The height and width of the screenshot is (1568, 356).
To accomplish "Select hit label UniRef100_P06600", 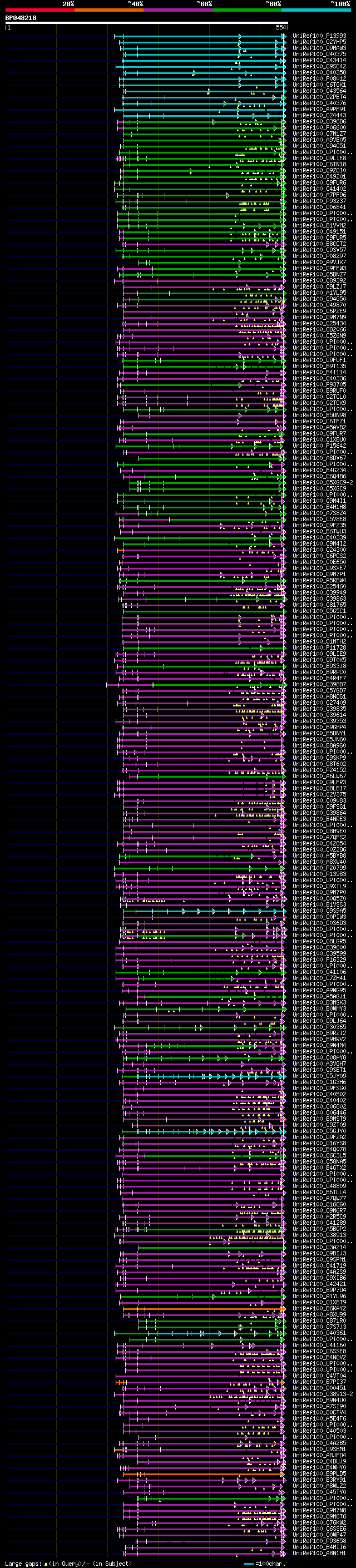I will click(319, 128).
